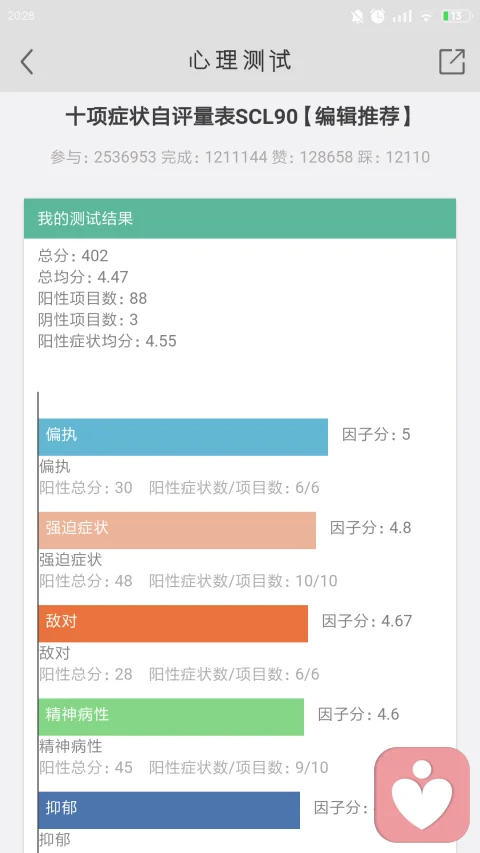Tap the battery indicator icon
Screen dimensions: 480x853
tap(457, 16)
